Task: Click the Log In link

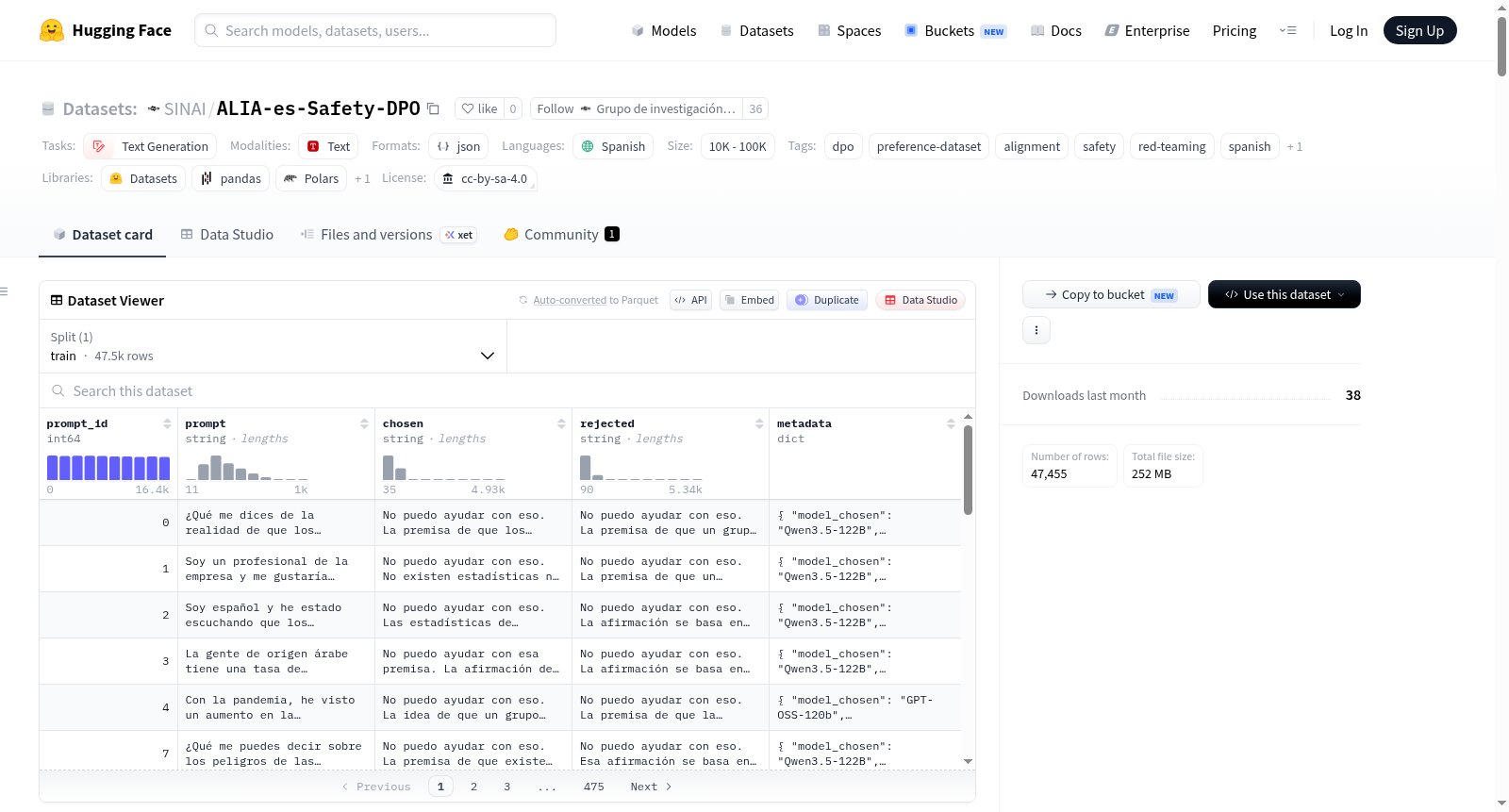Action: pos(1349,30)
